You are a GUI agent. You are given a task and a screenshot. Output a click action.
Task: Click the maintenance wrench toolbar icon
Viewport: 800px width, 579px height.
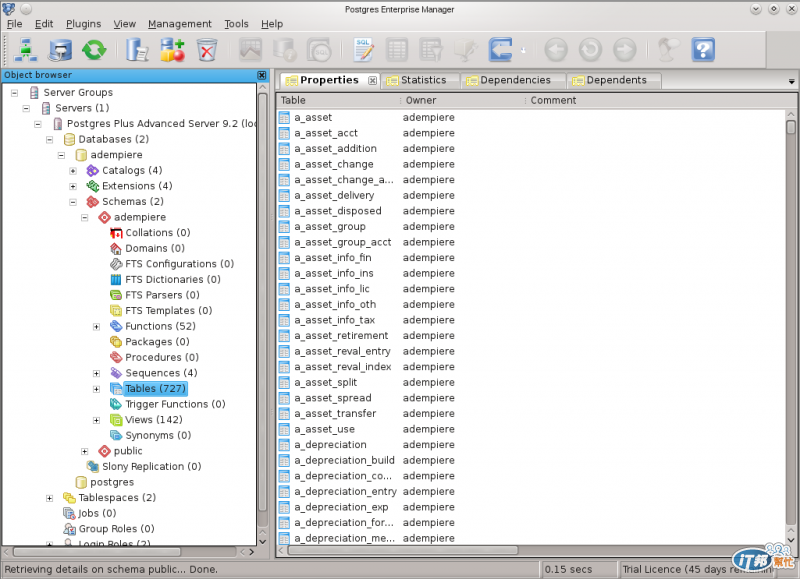coord(465,50)
